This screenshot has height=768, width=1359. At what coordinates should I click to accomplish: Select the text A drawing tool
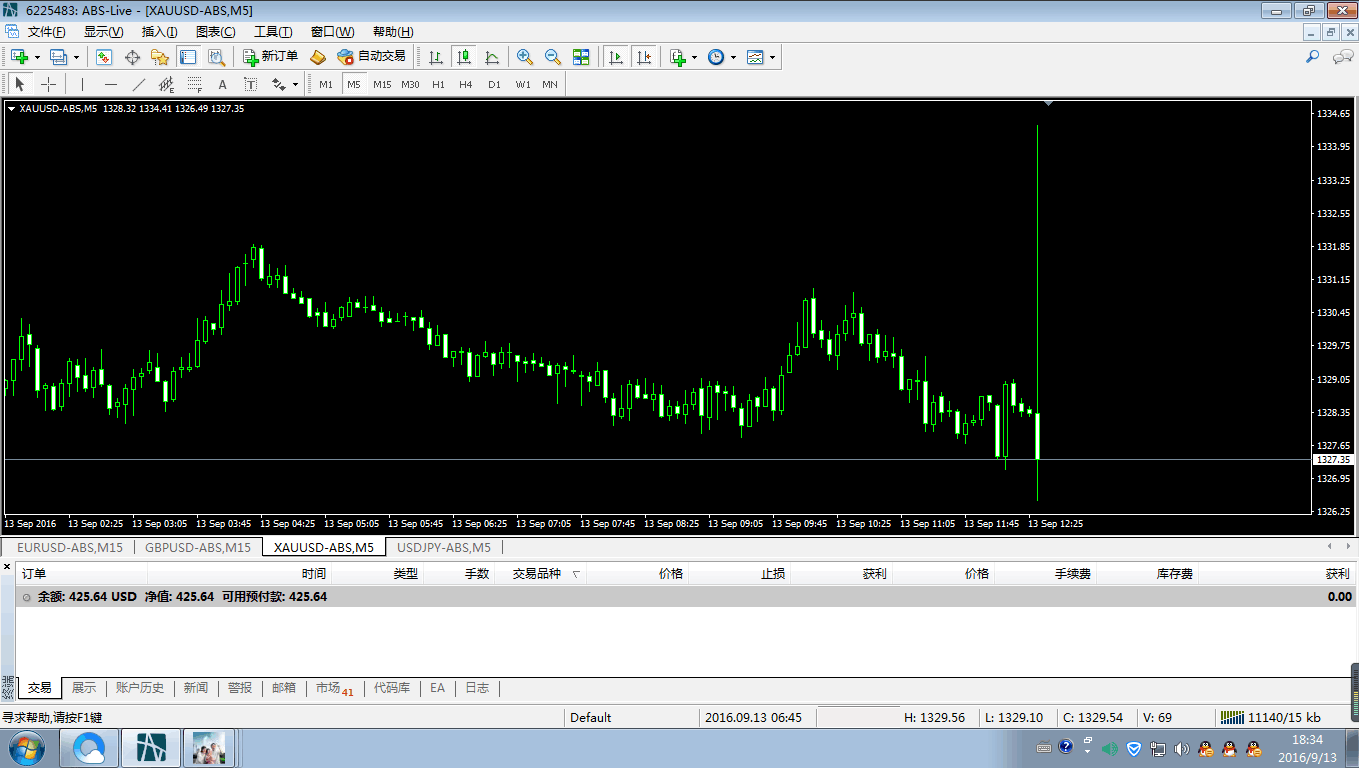click(222, 84)
